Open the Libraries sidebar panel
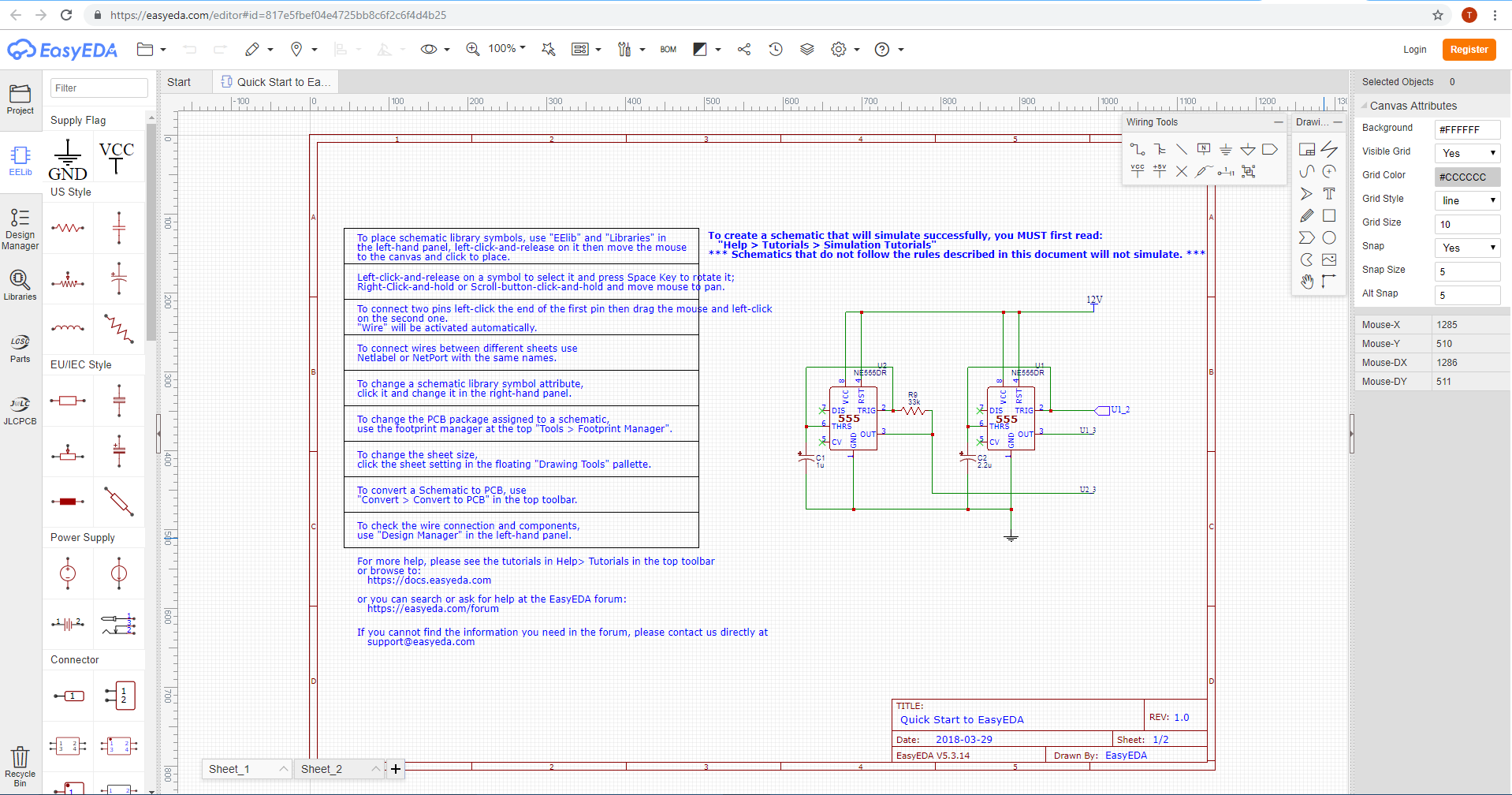Screen dimensions: 1512x795 20,286
